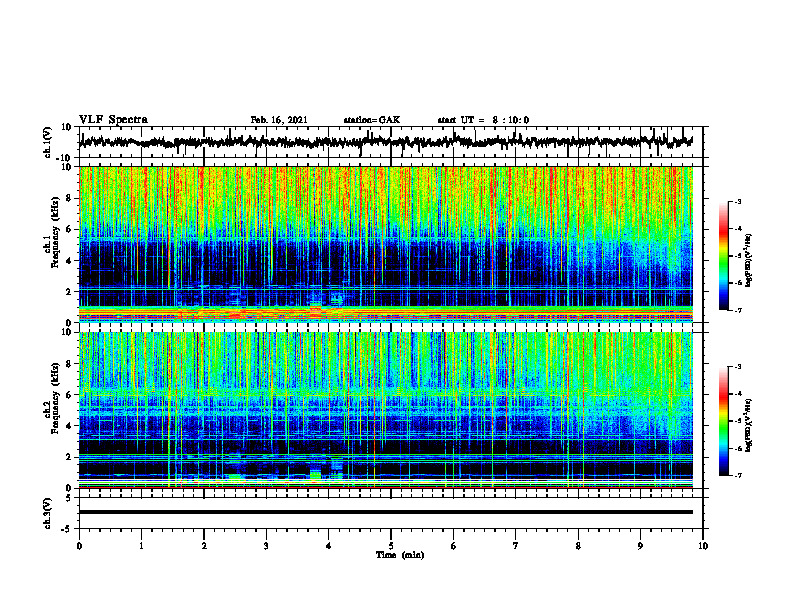Click time axis tick label "0"
792x612 pixels.
coord(79,546)
